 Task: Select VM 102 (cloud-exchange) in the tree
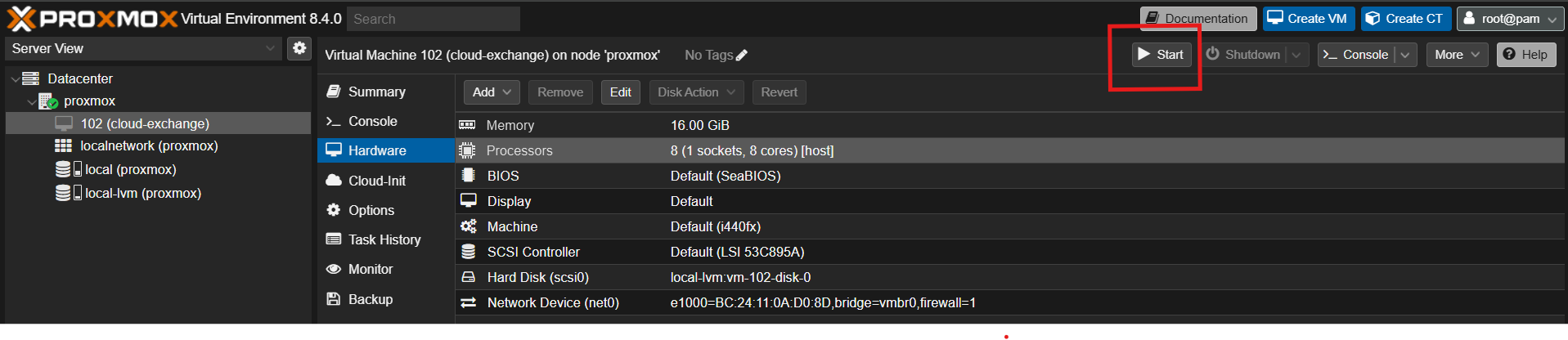[158, 123]
